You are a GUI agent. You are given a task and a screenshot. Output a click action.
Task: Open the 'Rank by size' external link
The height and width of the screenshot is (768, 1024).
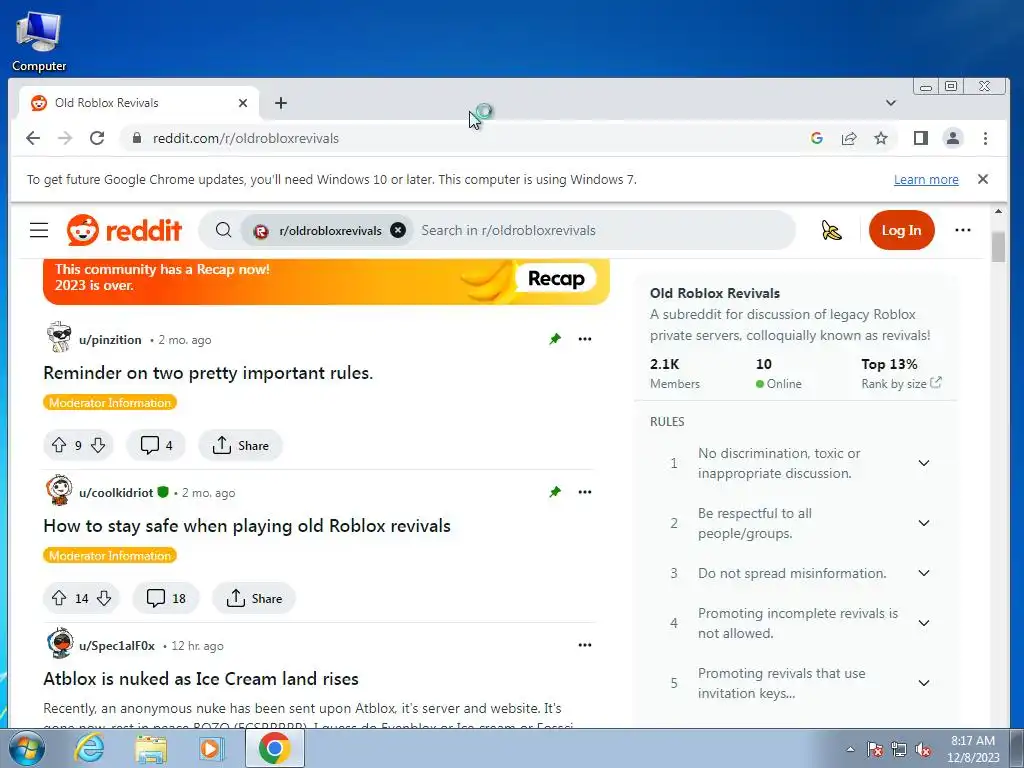(901, 383)
